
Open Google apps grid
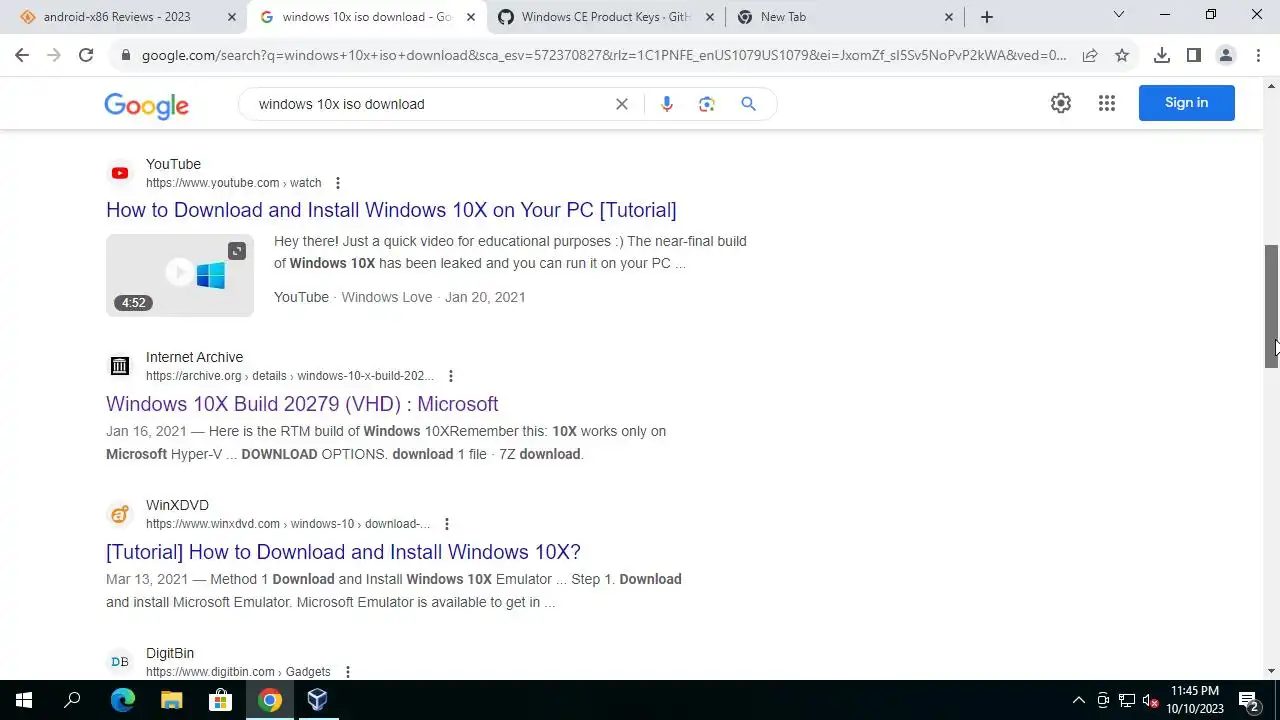click(x=1107, y=103)
